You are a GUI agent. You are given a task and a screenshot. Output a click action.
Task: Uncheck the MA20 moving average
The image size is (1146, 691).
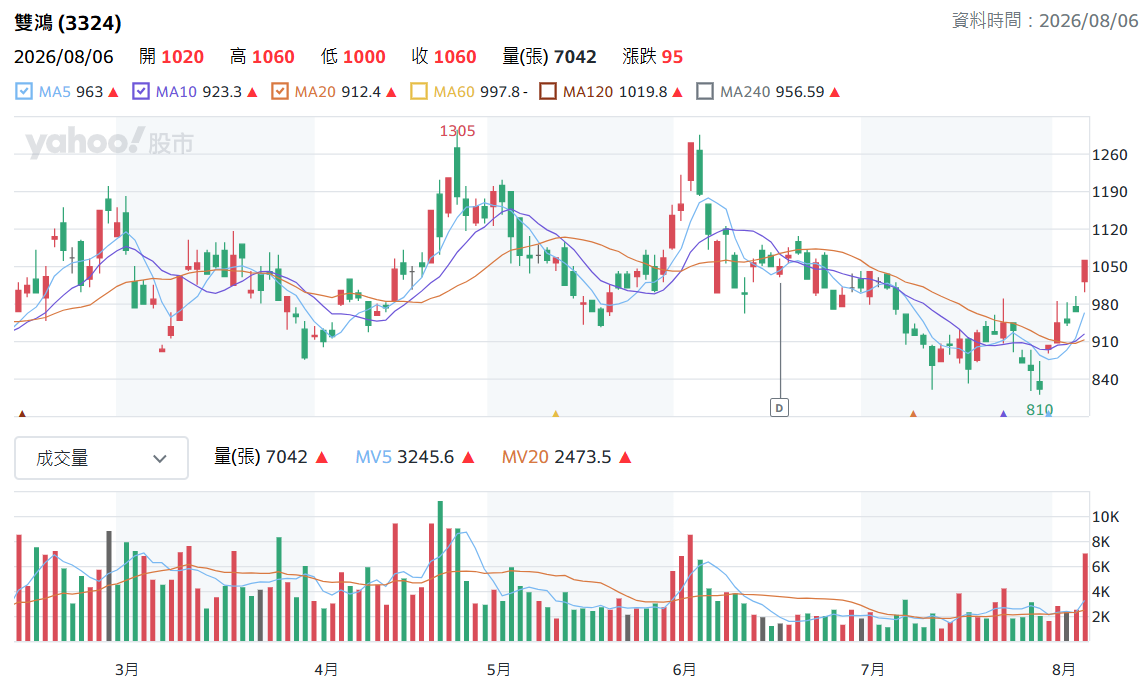[280, 91]
